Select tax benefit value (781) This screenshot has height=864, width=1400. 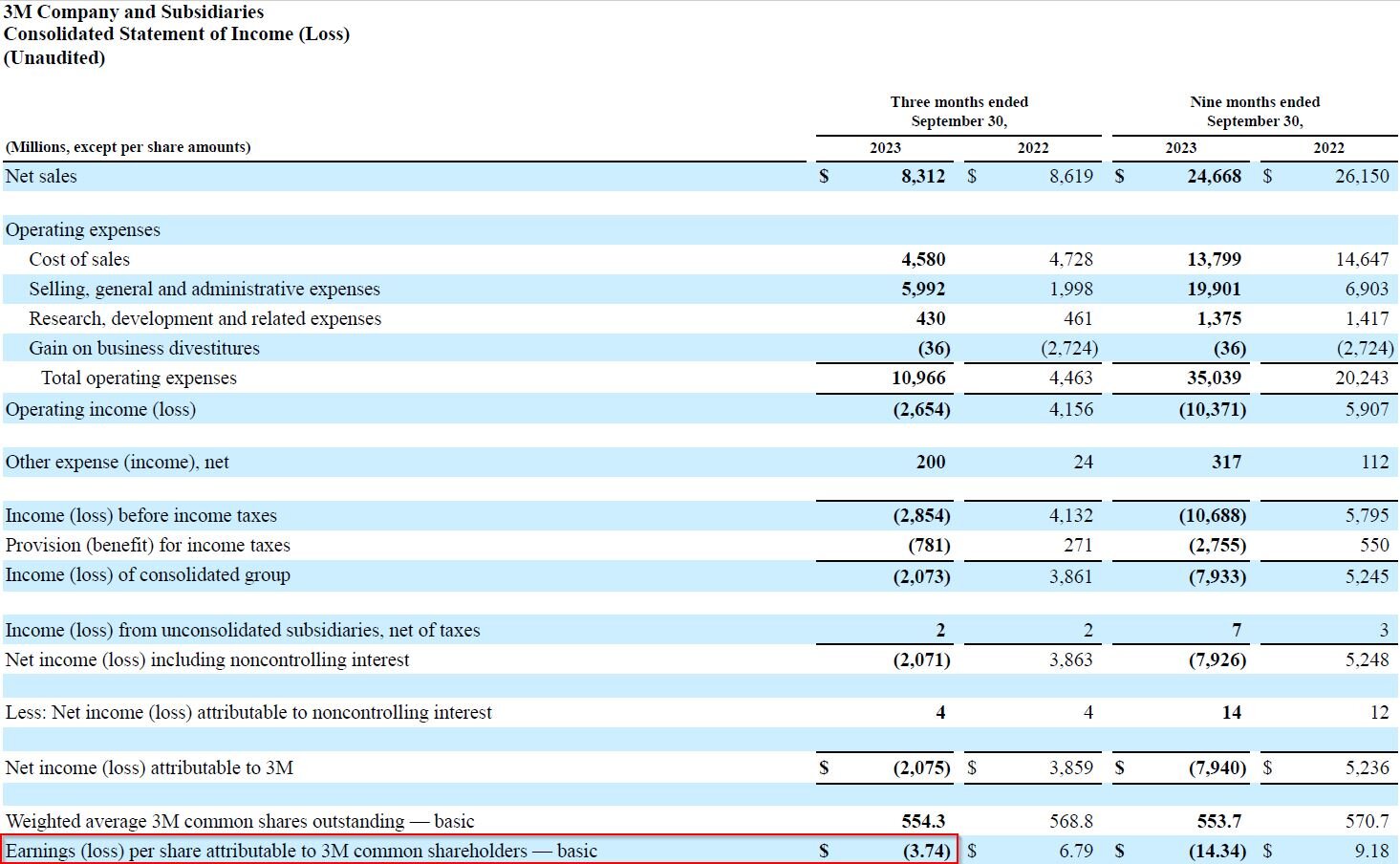[x=929, y=545]
